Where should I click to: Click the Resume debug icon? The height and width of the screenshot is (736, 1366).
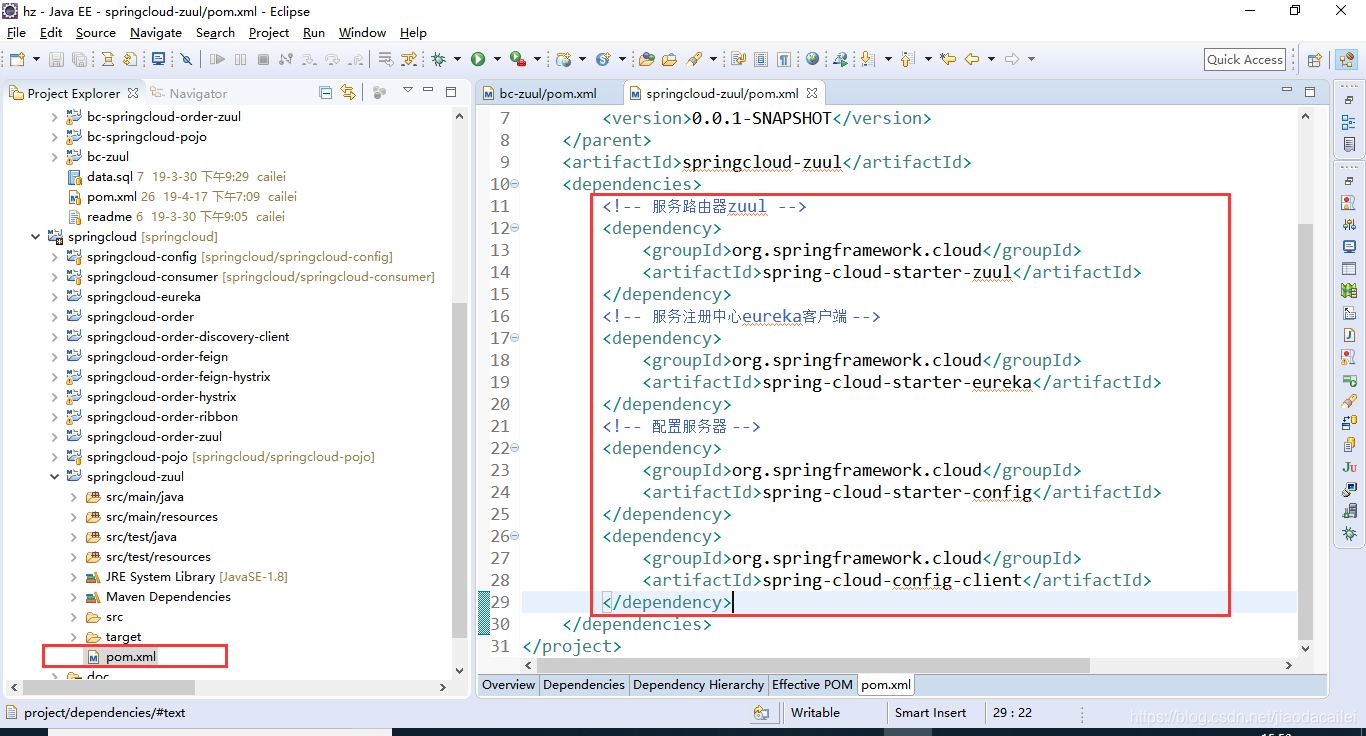217,60
